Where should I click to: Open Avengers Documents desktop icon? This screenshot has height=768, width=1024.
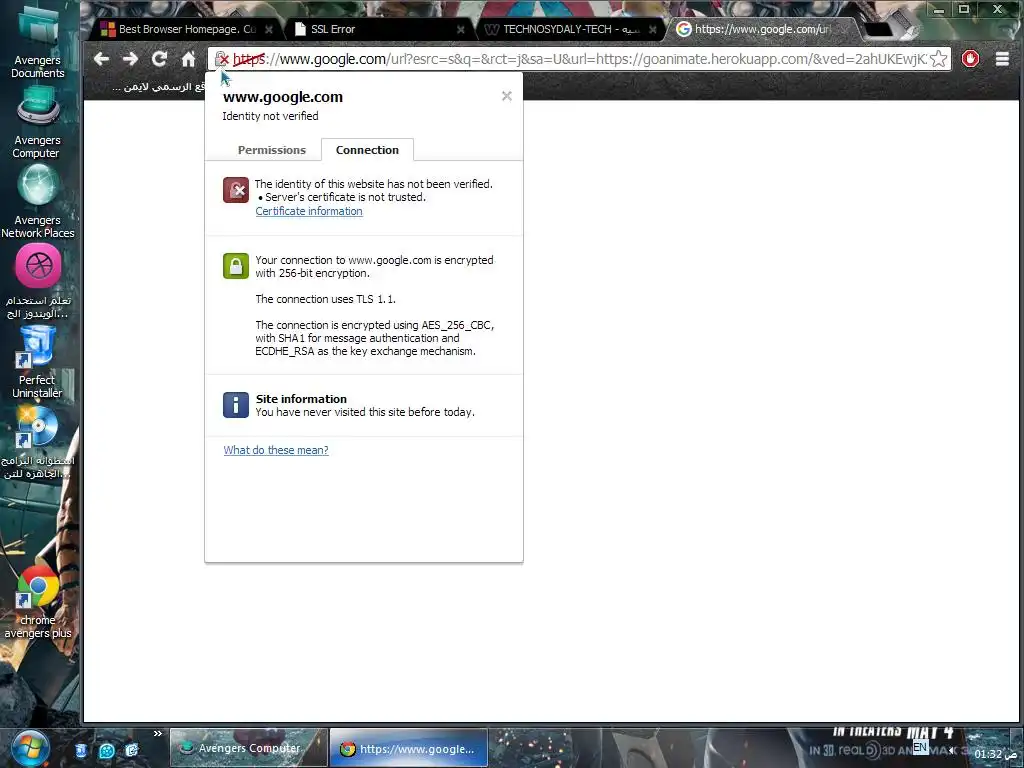point(38,42)
